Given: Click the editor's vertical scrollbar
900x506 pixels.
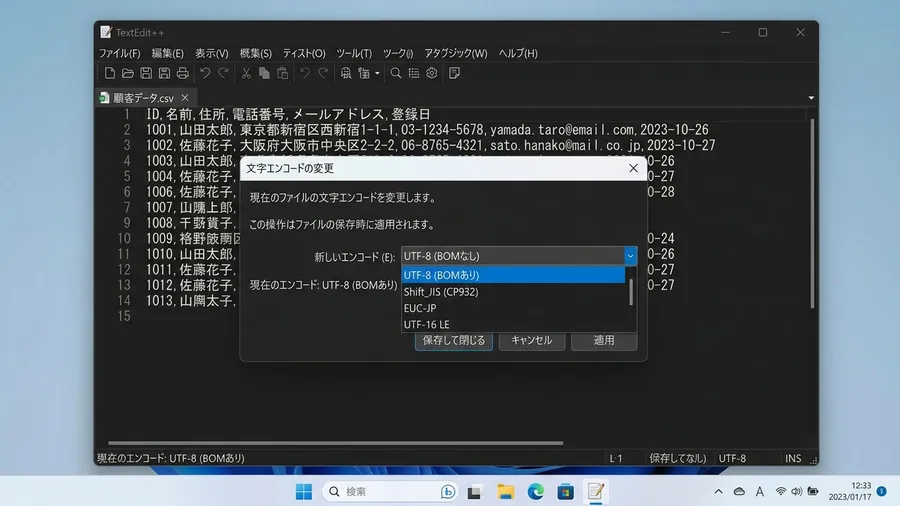Looking at the screenshot, I should click(812, 214).
